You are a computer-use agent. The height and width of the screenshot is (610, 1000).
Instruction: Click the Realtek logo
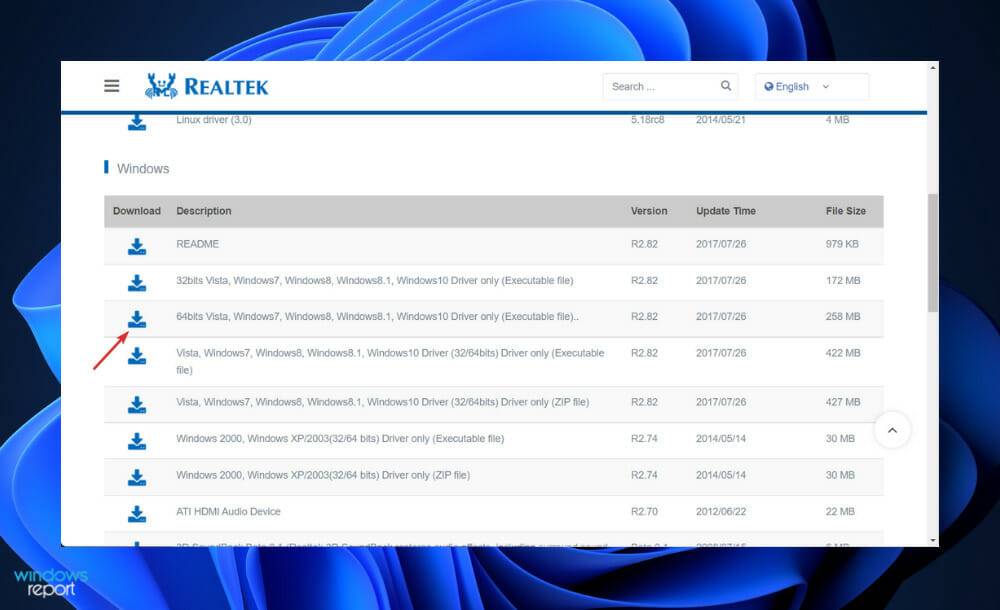[206, 85]
